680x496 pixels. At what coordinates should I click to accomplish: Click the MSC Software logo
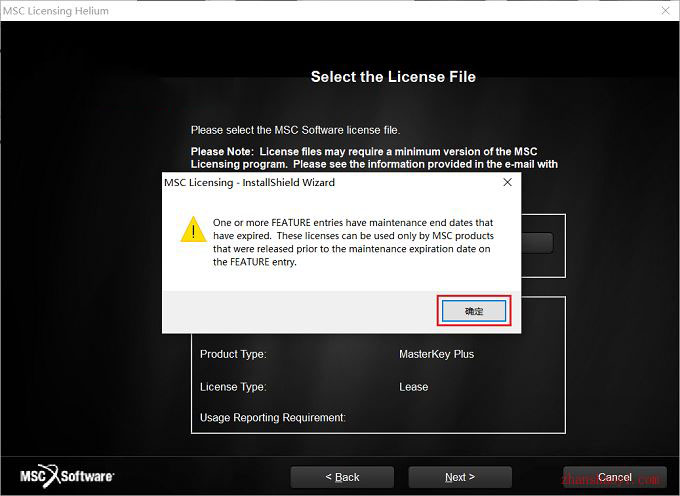coord(67,476)
